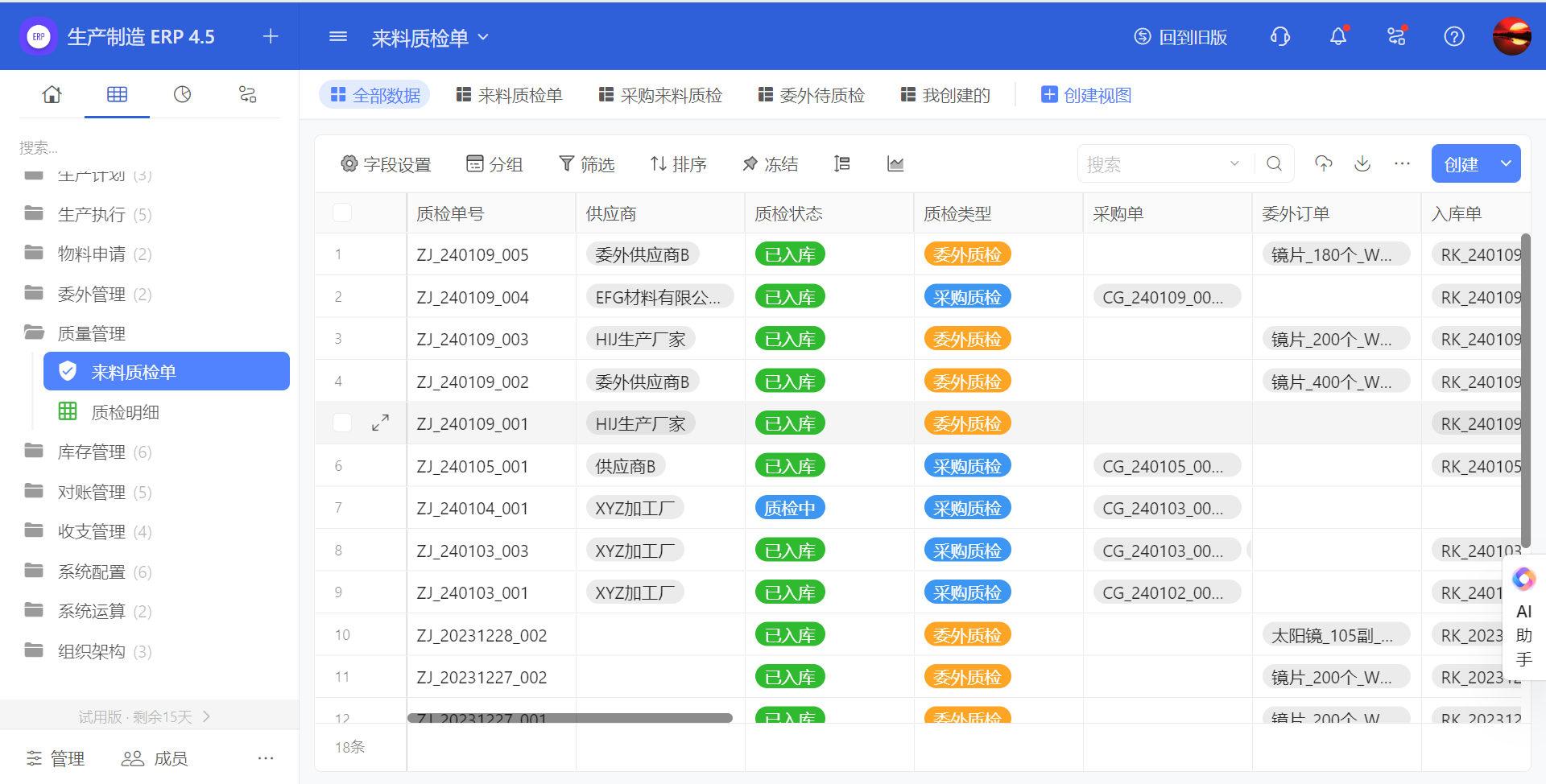Go to the home icon in sidebar
Viewport: 1546px width, 784px height.
(x=52, y=95)
